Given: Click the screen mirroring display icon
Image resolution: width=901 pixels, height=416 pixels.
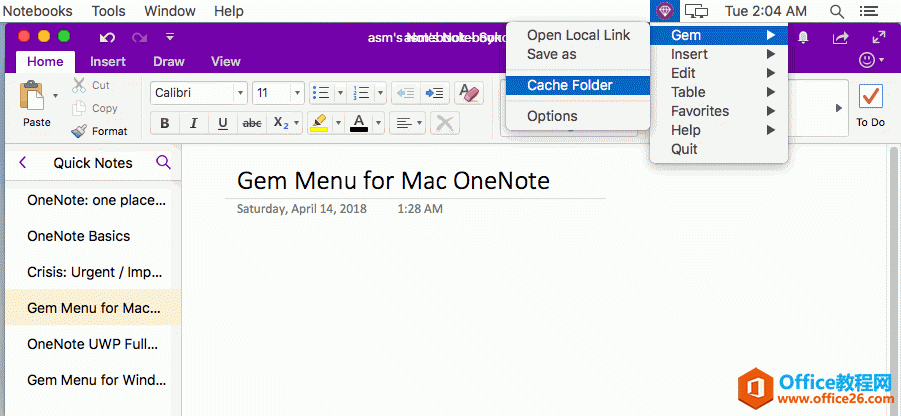Looking at the screenshot, I should coord(696,11).
